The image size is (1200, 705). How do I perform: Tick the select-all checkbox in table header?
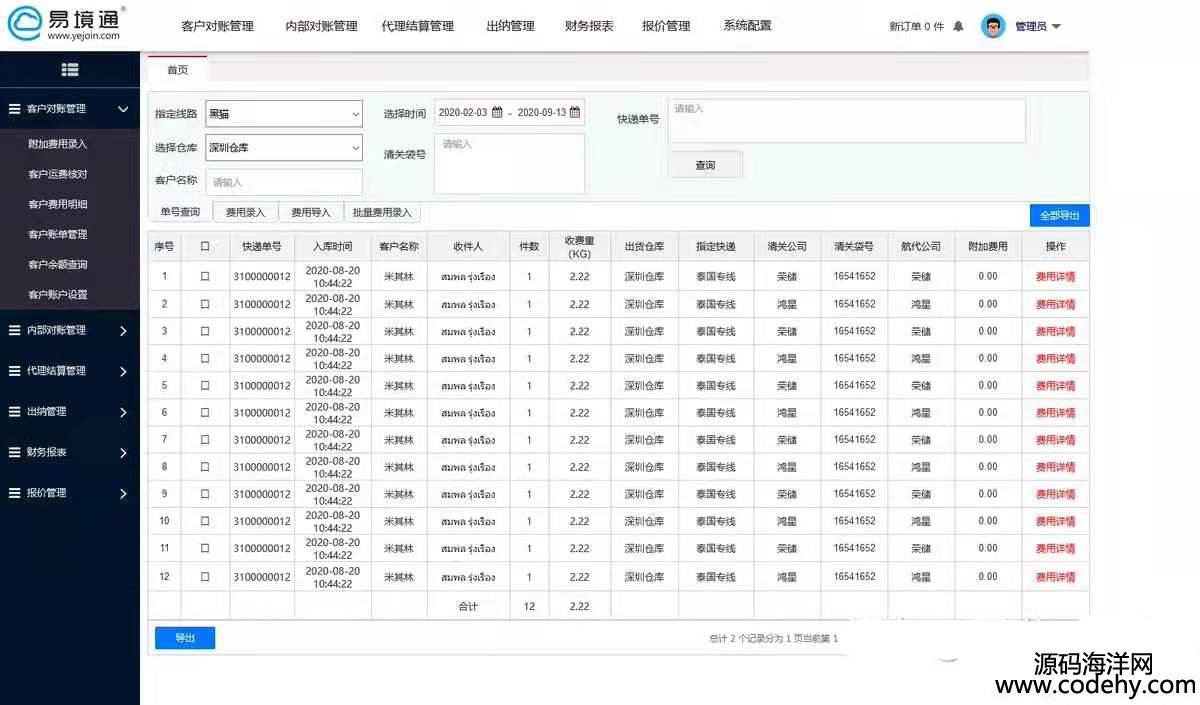click(x=205, y=246)
